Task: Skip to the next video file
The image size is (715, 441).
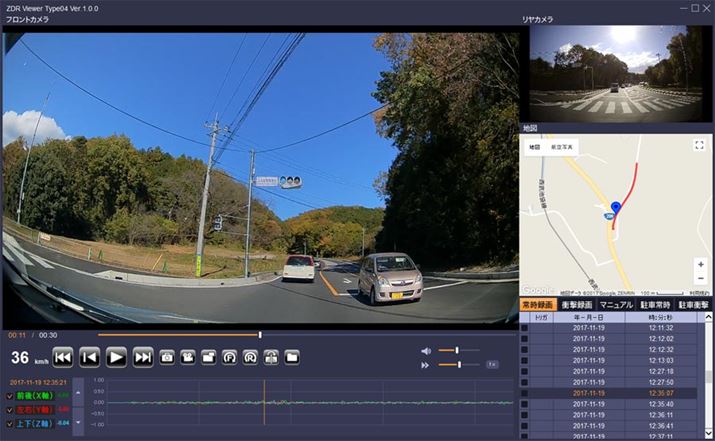Action: click(143, 356)
